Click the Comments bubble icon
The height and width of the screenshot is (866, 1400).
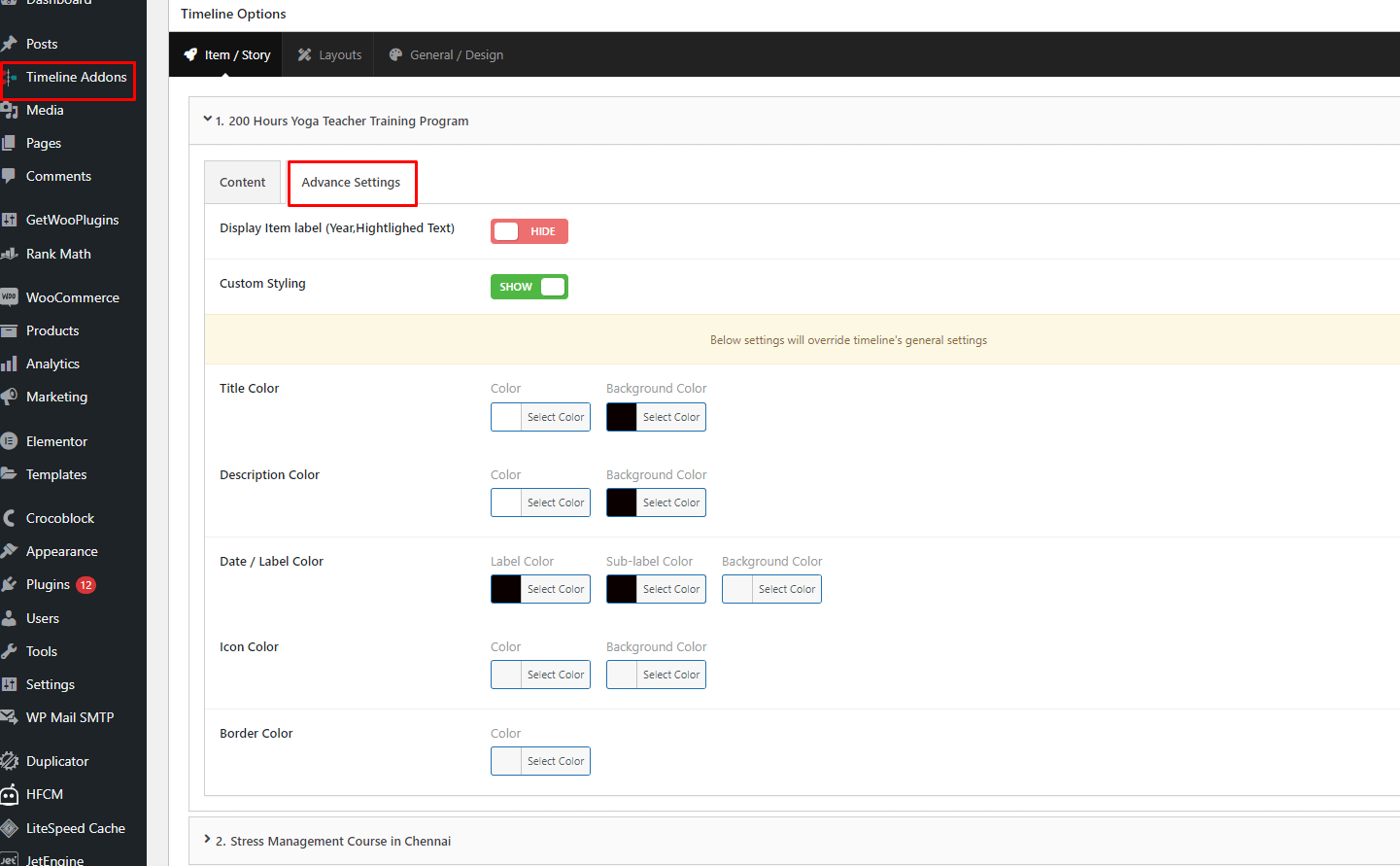tap(9, 176)
